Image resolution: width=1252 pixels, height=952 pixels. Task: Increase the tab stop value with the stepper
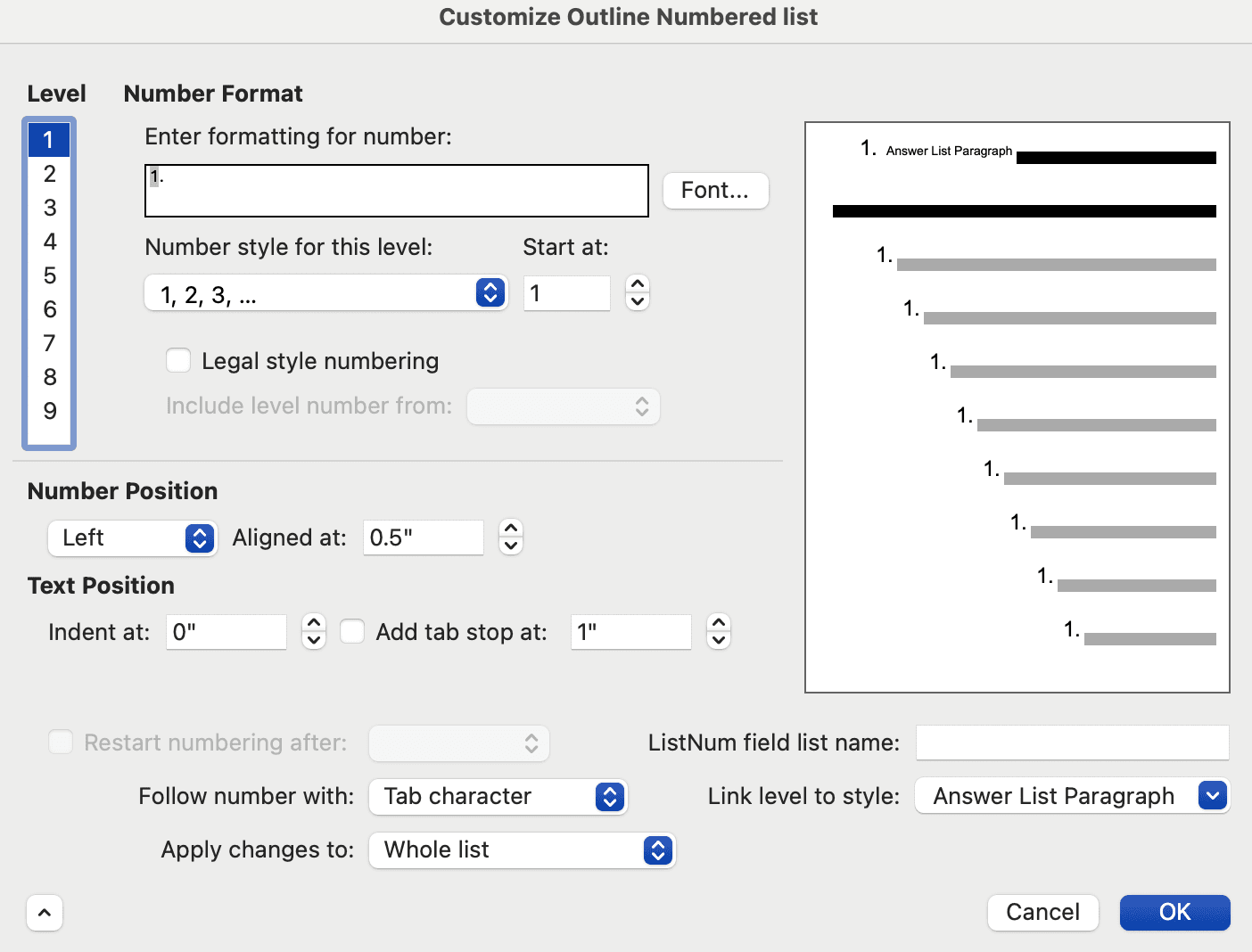click(x=718, y=623)
